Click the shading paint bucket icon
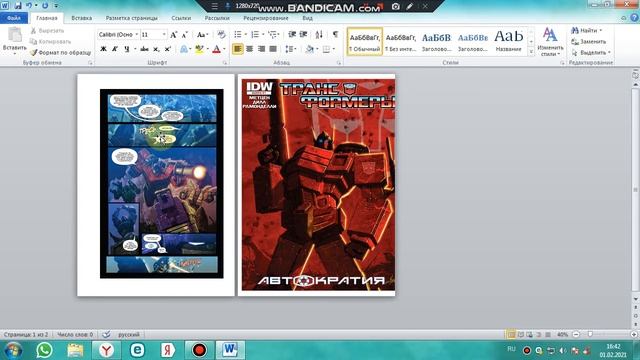The image size is (640, 360). (x=310, y=49)
